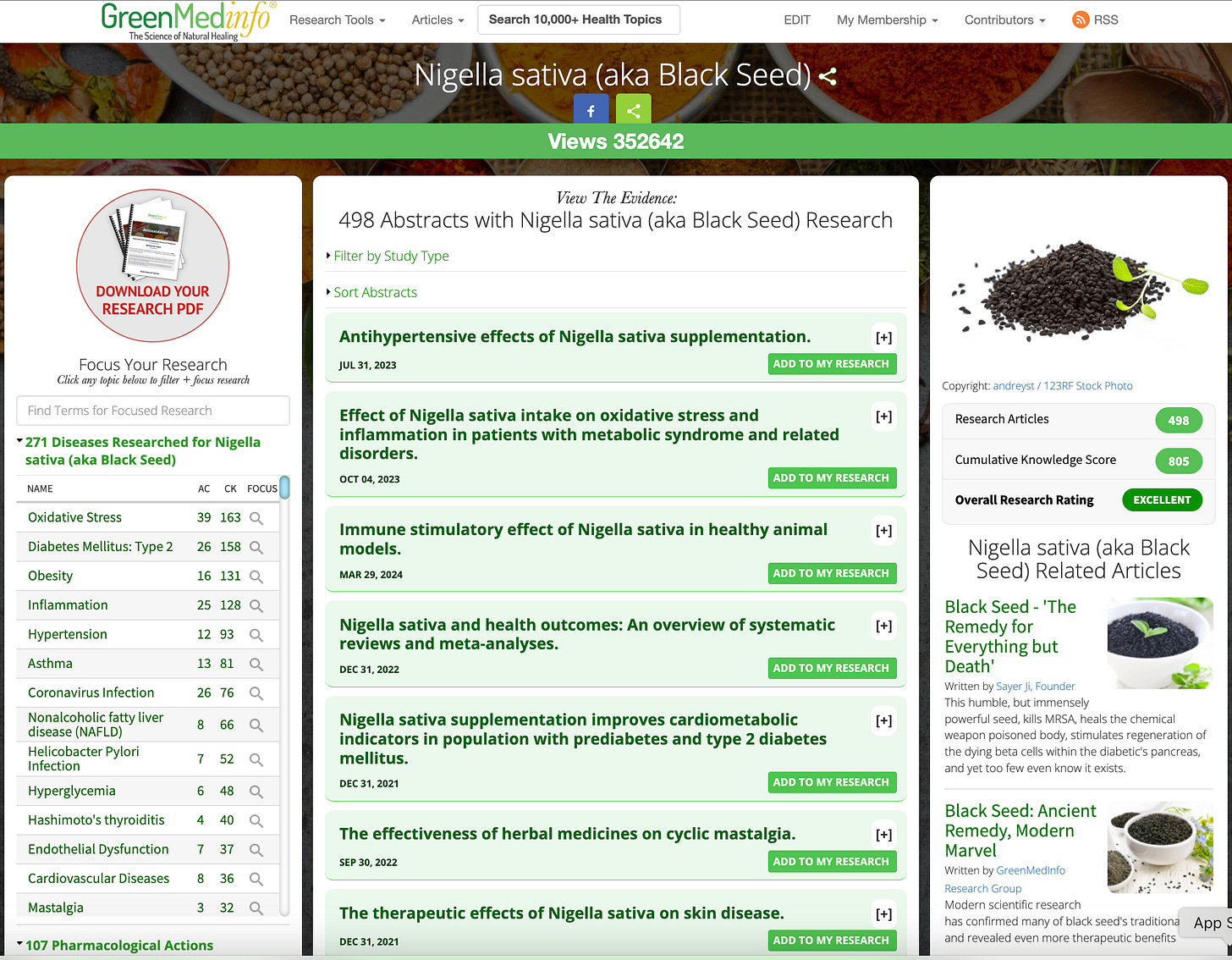Screen dimensions: 1232x960
Task: Add cardiometabolic indicators article to My Research
Action: (831, 783)
